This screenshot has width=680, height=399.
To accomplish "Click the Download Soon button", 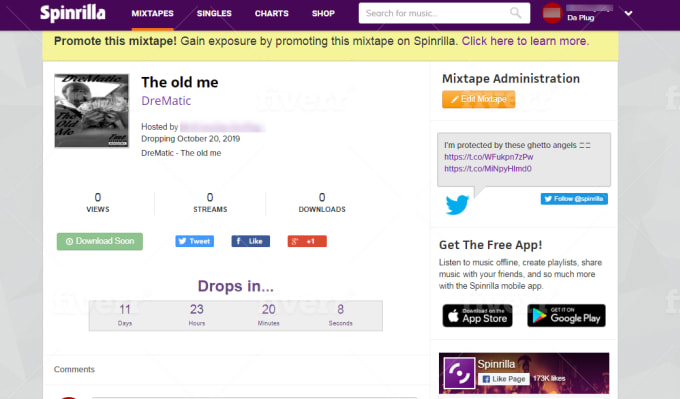I will (x=100, y=241).
